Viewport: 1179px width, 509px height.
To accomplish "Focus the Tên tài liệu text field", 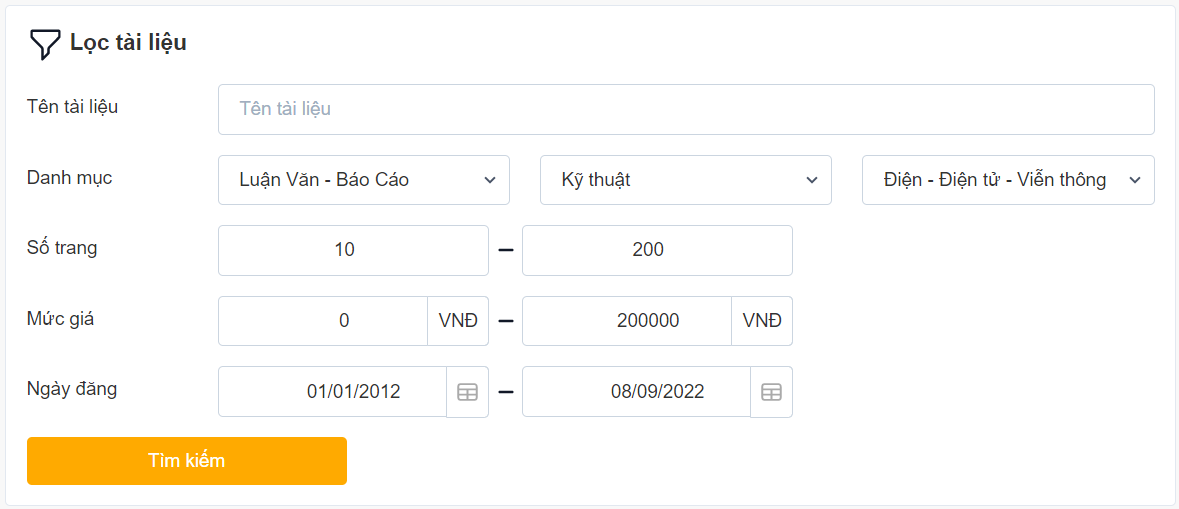I will coord(686,109).
